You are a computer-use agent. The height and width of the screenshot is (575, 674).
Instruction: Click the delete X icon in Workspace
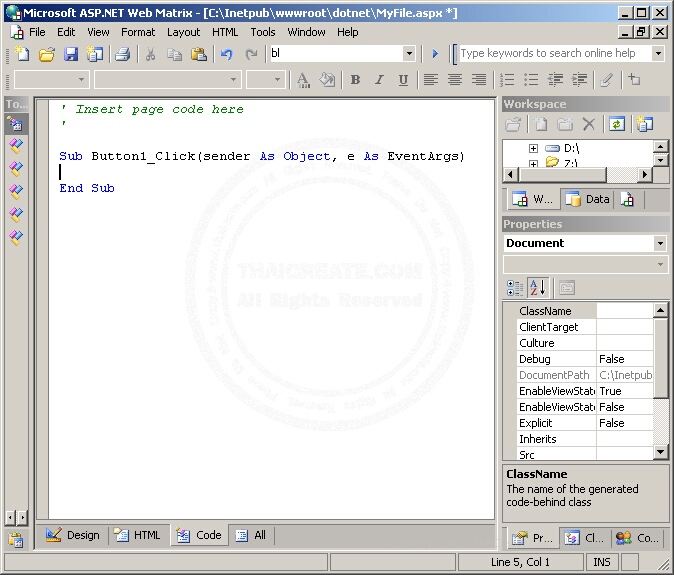[x=589, y=125]
